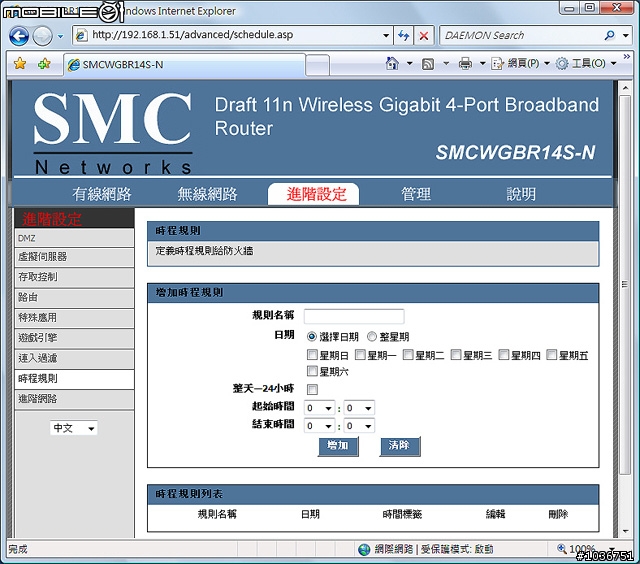Select the 選擇日期 radio button
Viewport: 640px width, 564px height.
[x=311, y=337]
